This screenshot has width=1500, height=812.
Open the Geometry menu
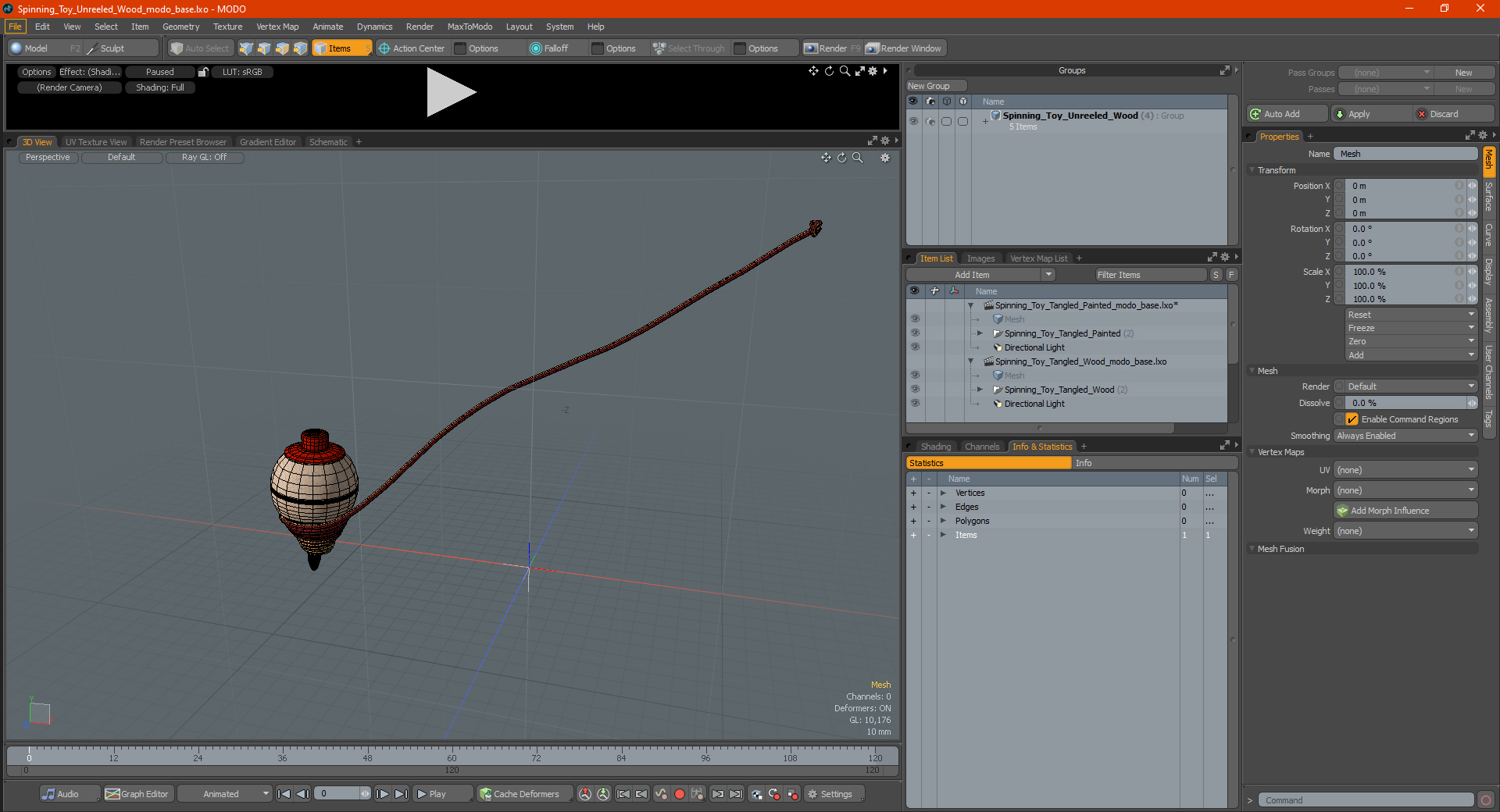(x=180, y=27)
